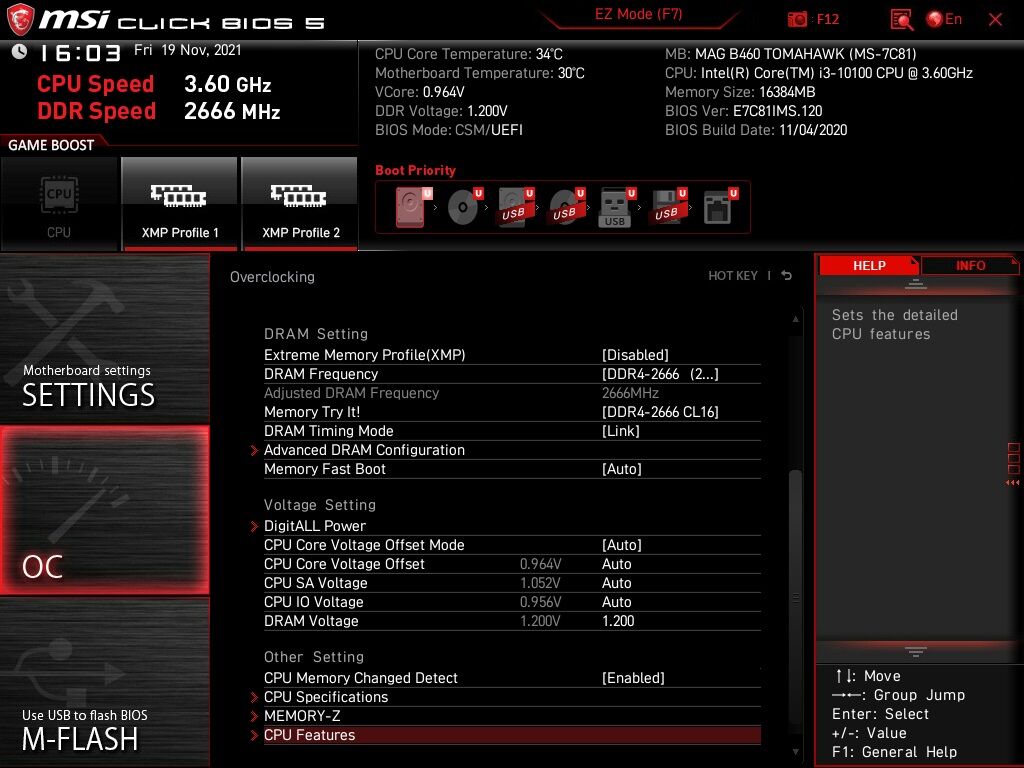Screen dimensions: 1024x768
Task: Open the highlighted CPU Features submenu
Action: (x=511, y=735)
